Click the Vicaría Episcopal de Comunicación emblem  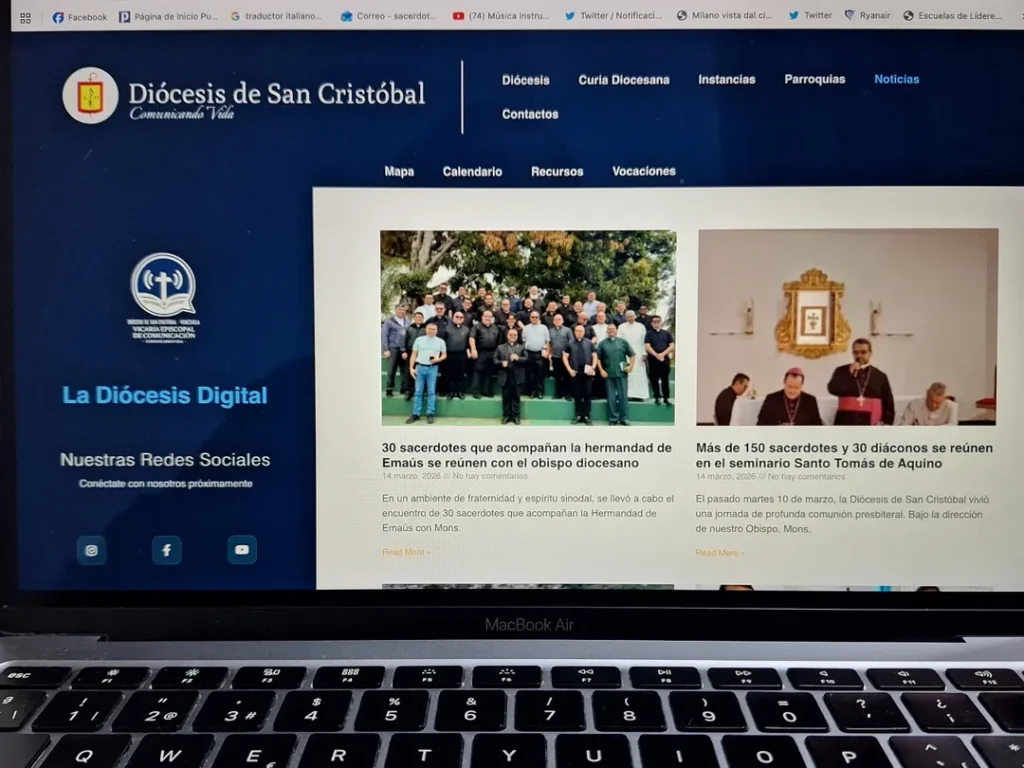(x=163, y=297)
